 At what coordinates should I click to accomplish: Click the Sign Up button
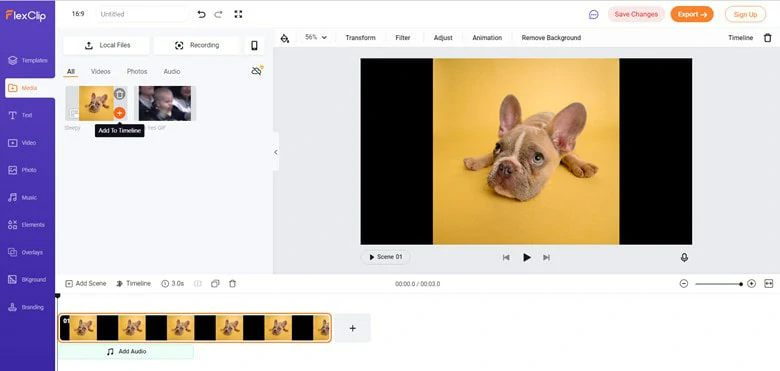(745, 14)
